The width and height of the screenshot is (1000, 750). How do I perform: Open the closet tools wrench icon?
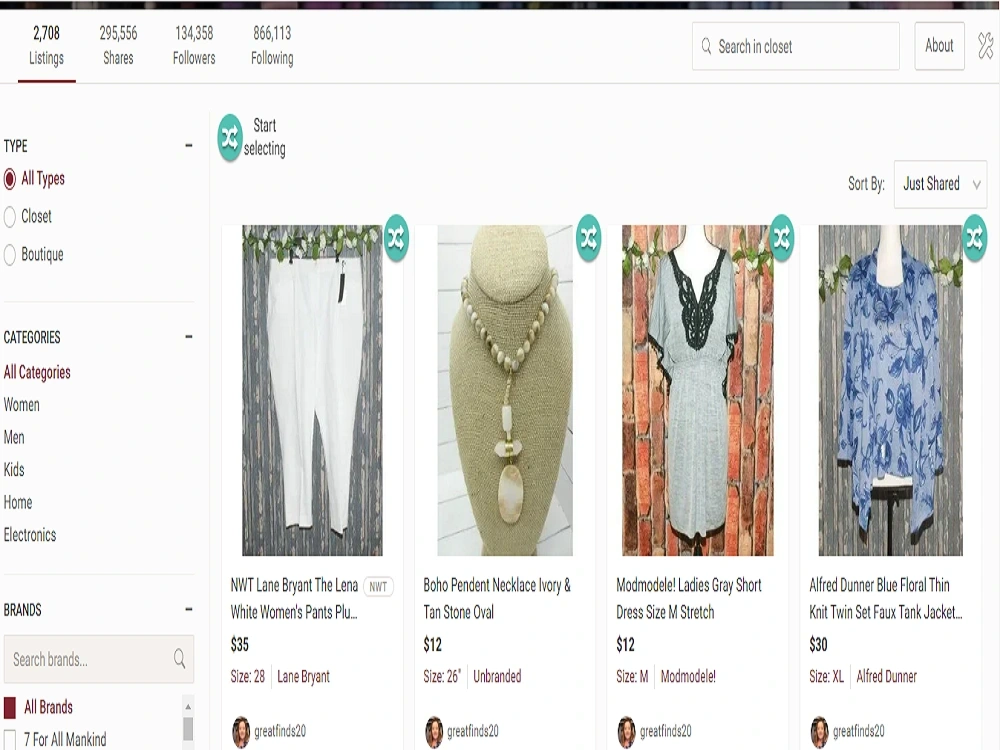click(x=984, y=45)
